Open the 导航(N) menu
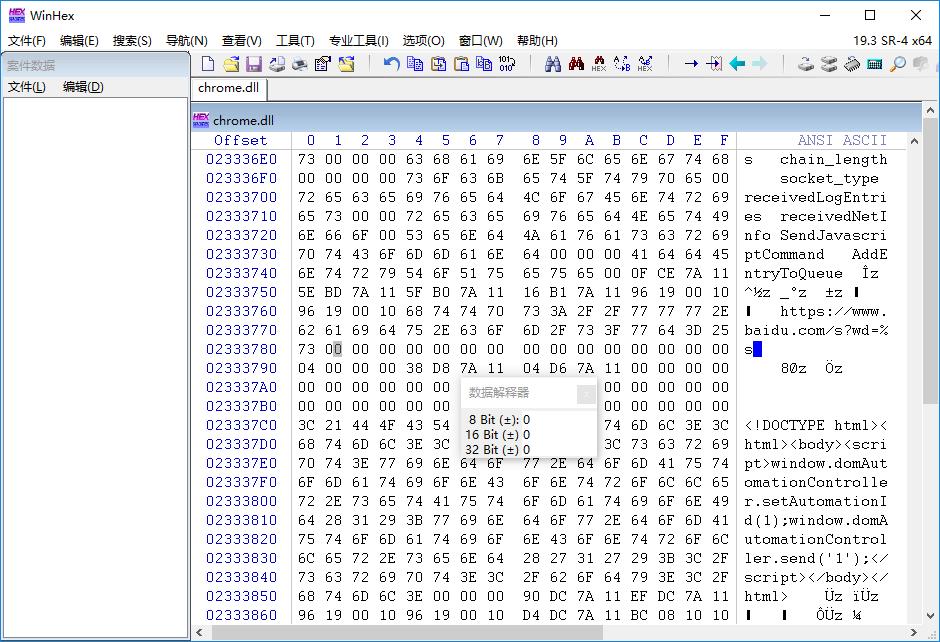 pos(186,41)
